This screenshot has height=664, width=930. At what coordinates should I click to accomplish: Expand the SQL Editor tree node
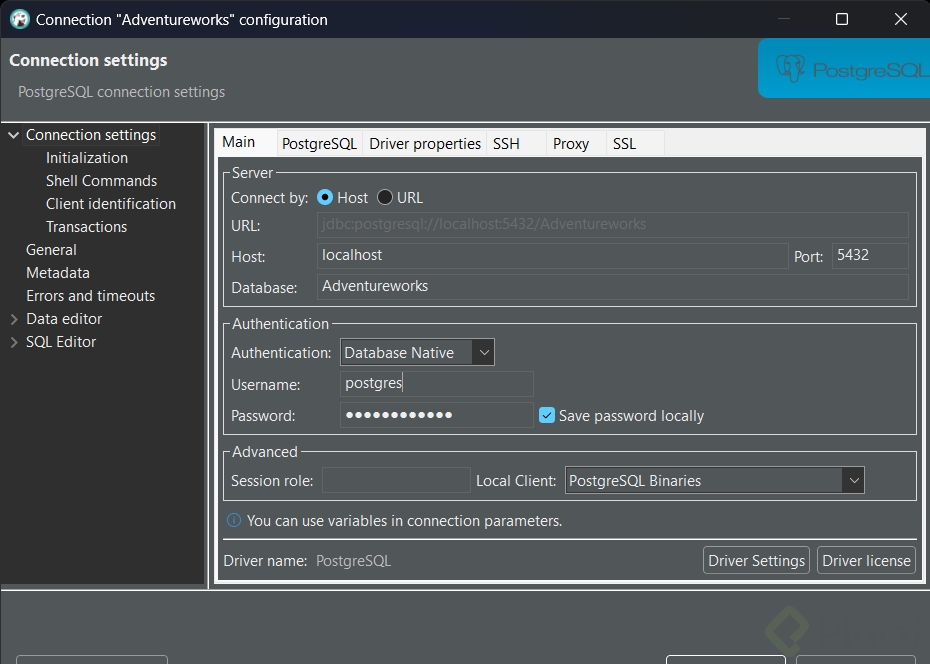(14, 342)
